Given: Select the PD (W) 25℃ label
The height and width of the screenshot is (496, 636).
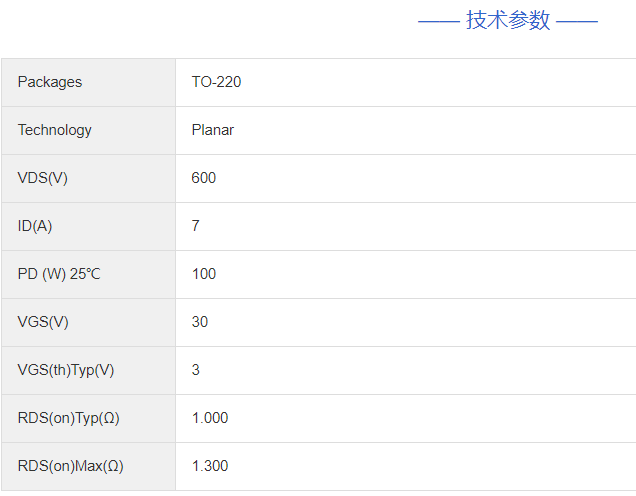Looking at the screenshot, I should point(59,274).
